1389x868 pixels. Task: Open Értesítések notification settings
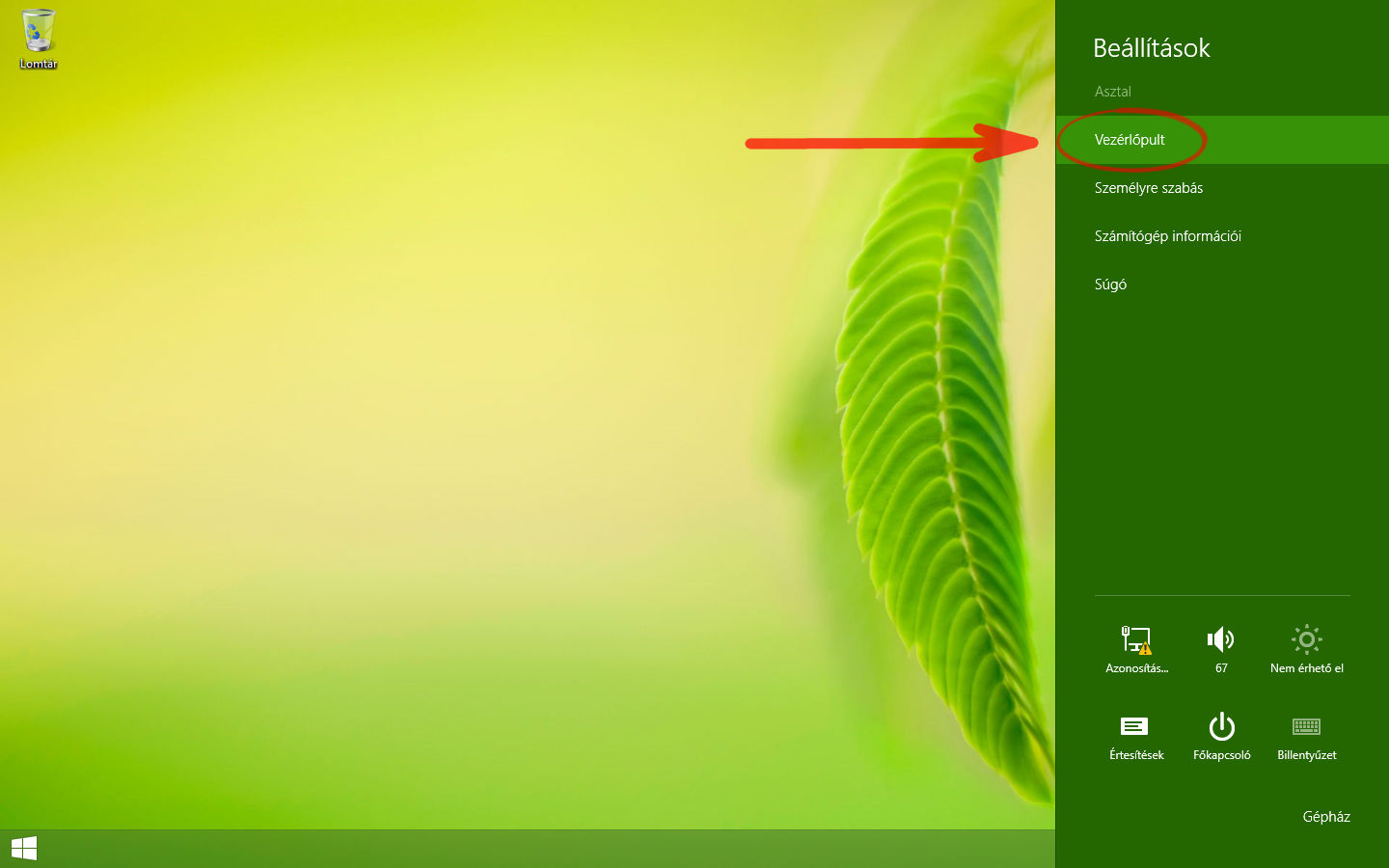pos(1134,727)
